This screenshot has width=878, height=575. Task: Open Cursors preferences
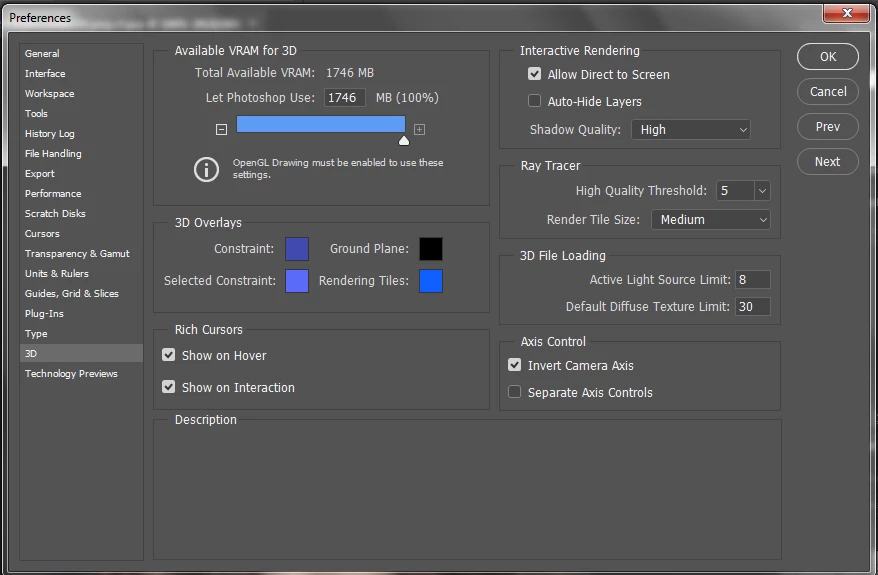pos(81,233)
